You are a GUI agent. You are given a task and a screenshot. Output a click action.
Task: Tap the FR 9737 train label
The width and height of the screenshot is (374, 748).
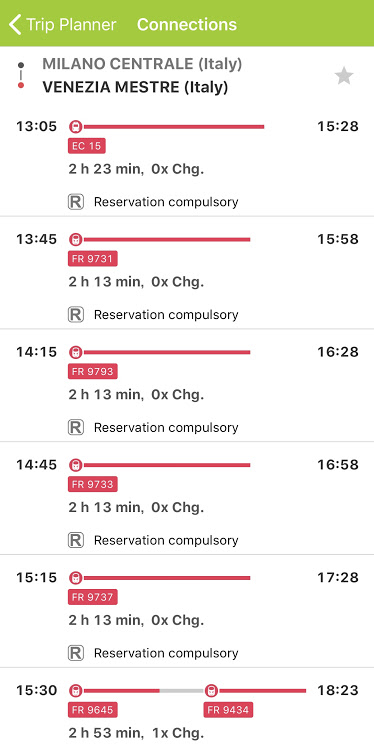pos(93,597)
